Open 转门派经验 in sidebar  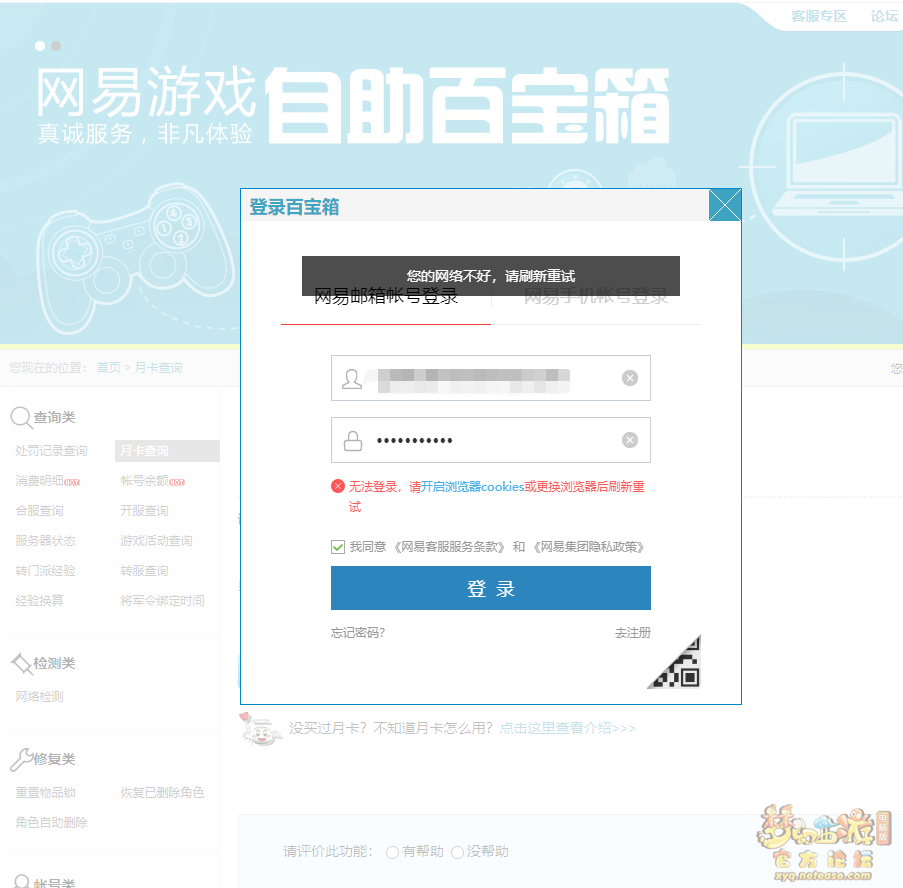pos(45,571)
